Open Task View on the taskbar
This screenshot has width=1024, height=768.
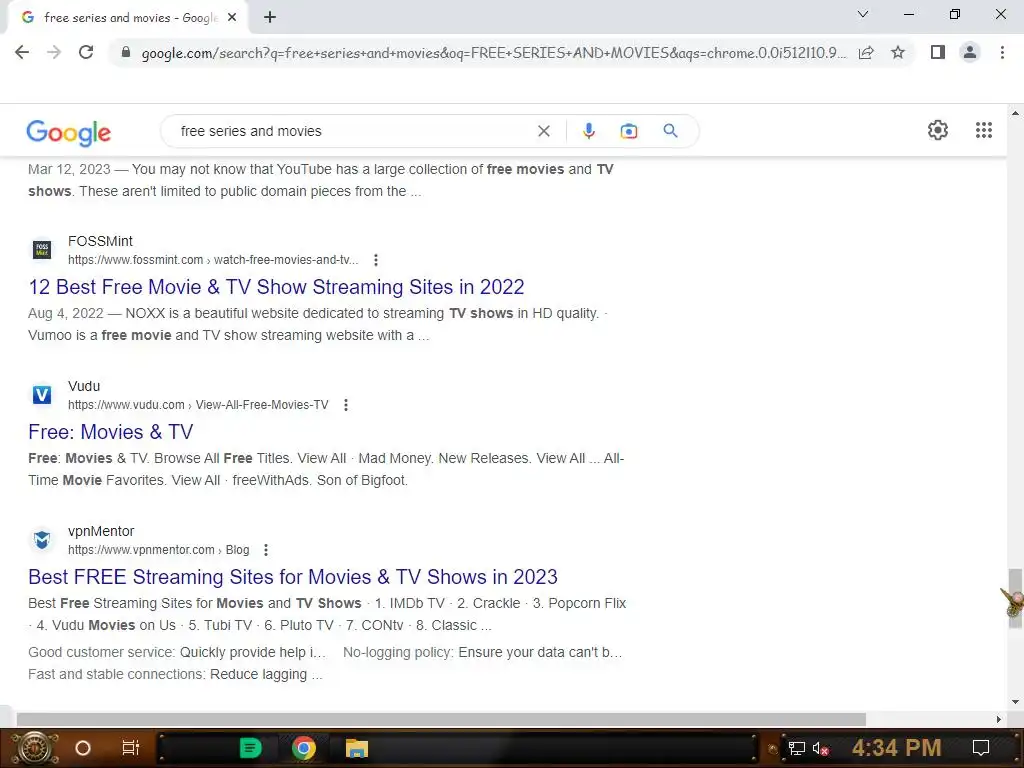coord(131,748)
